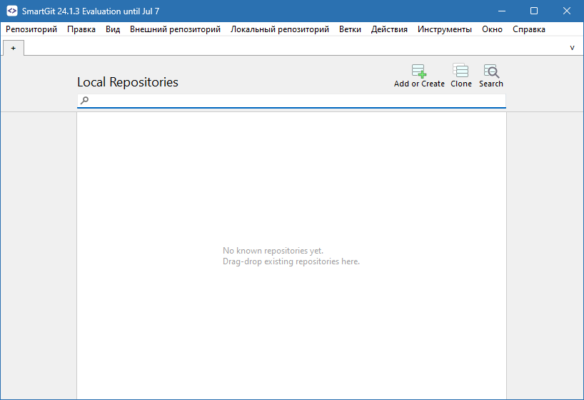
Task: Open the Внешний репозиторий menu
Action: click(x=175, y=29)
